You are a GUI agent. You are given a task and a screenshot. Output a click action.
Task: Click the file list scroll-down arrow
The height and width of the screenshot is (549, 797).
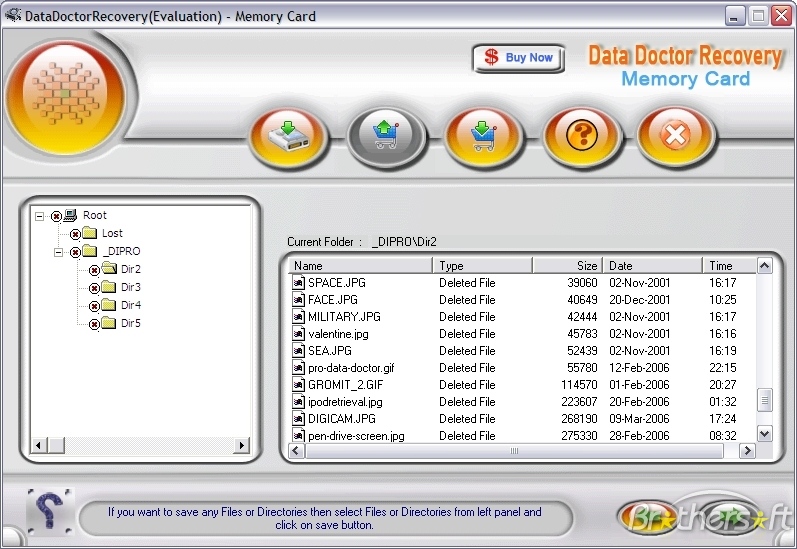tap(764, 434)
